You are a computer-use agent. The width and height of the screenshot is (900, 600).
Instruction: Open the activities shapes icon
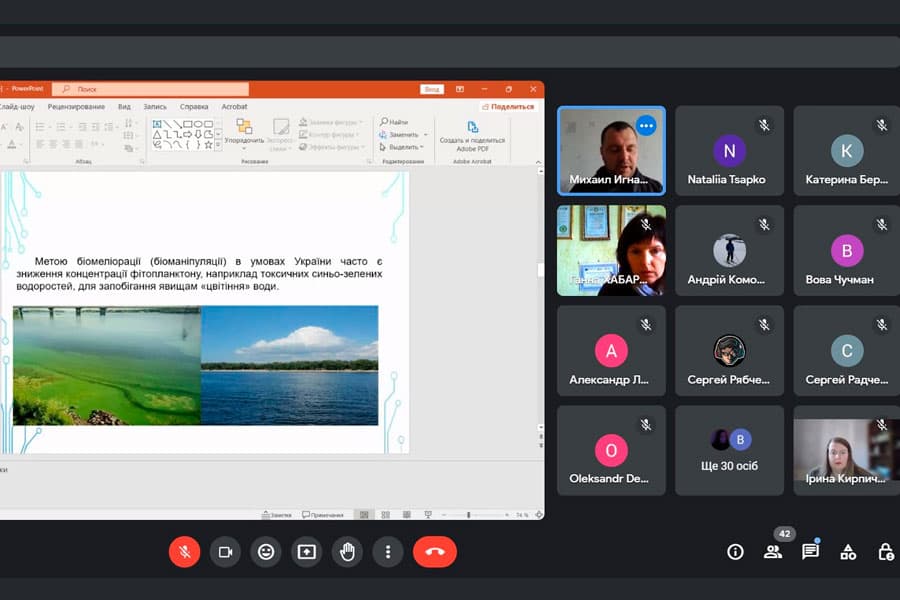[848, 552]
